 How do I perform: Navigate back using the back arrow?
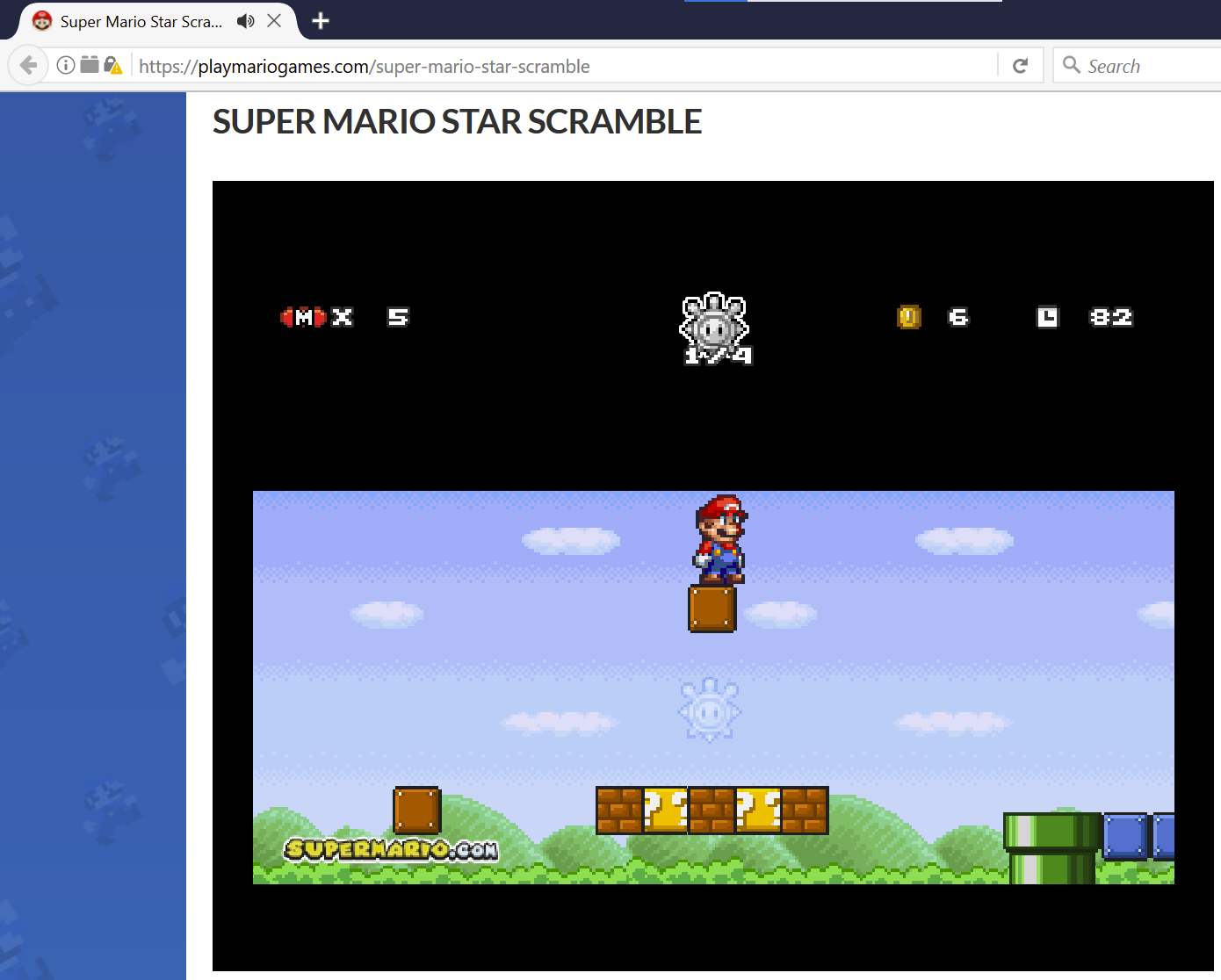click(x=28, y=64)
